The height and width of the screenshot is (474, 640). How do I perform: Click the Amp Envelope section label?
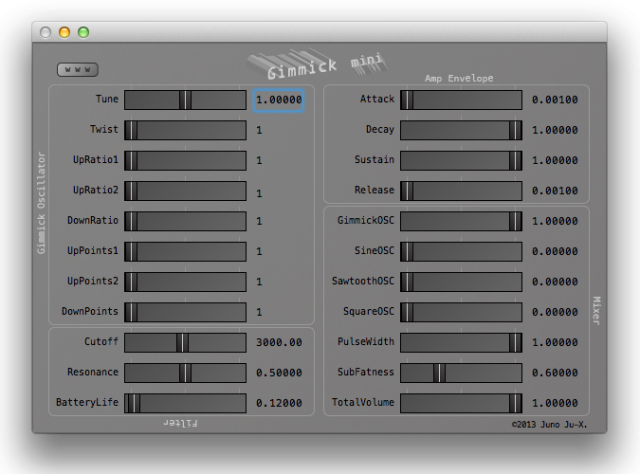click(459, 78)
